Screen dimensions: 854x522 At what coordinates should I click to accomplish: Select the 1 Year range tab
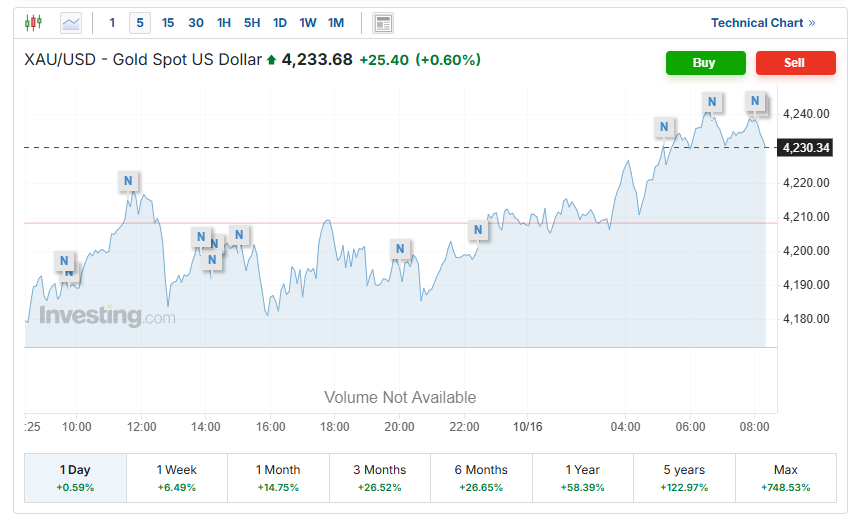click(x=583, y=478)
